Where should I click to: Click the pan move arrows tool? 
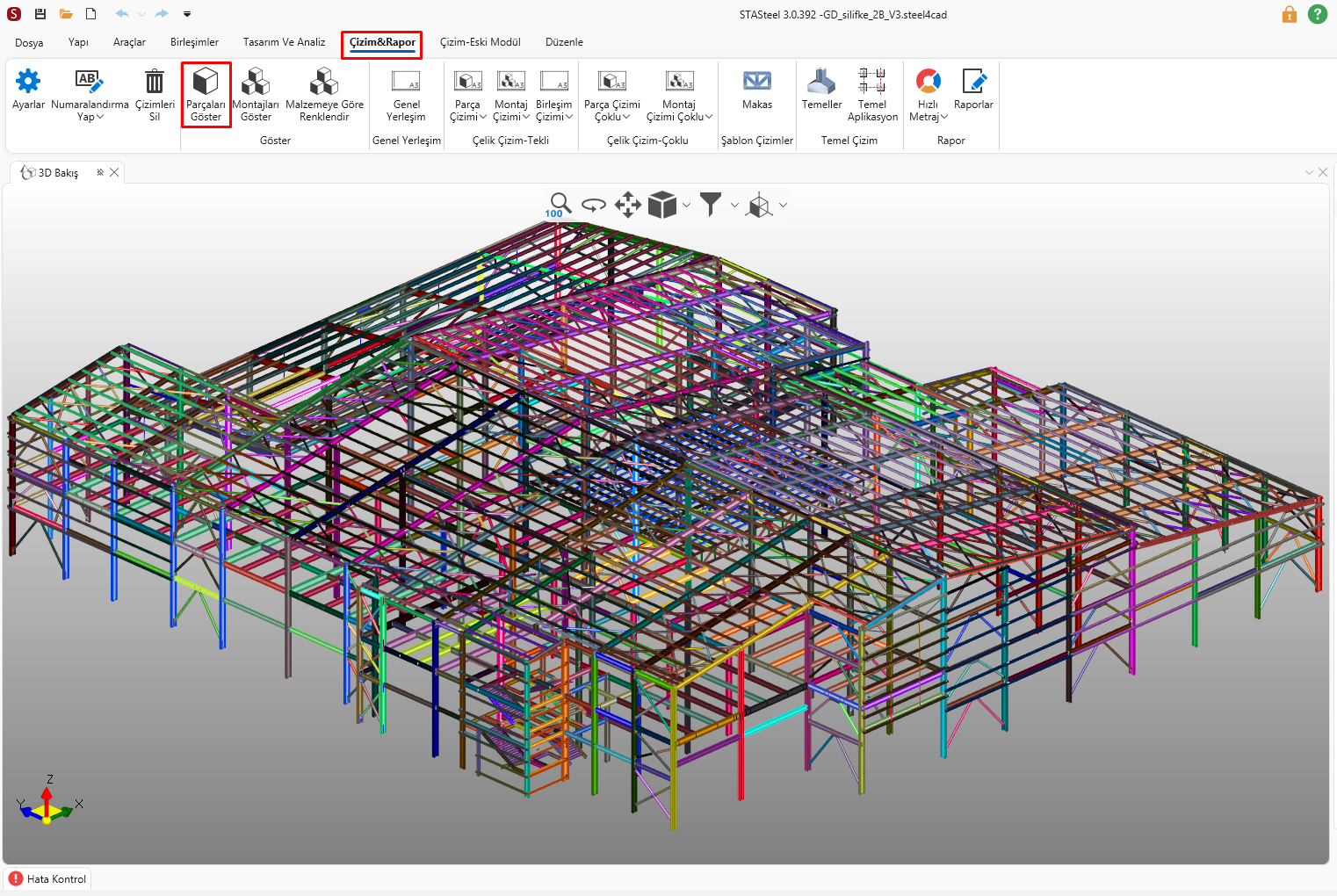[x=627, y=205]
